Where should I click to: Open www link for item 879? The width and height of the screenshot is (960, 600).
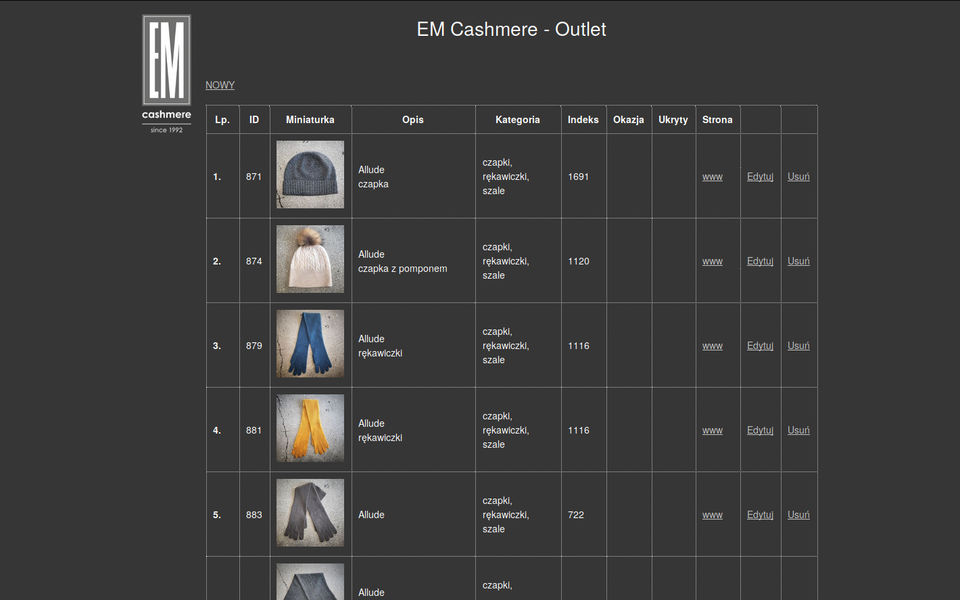pyautogui.click(x=712, y=346)
